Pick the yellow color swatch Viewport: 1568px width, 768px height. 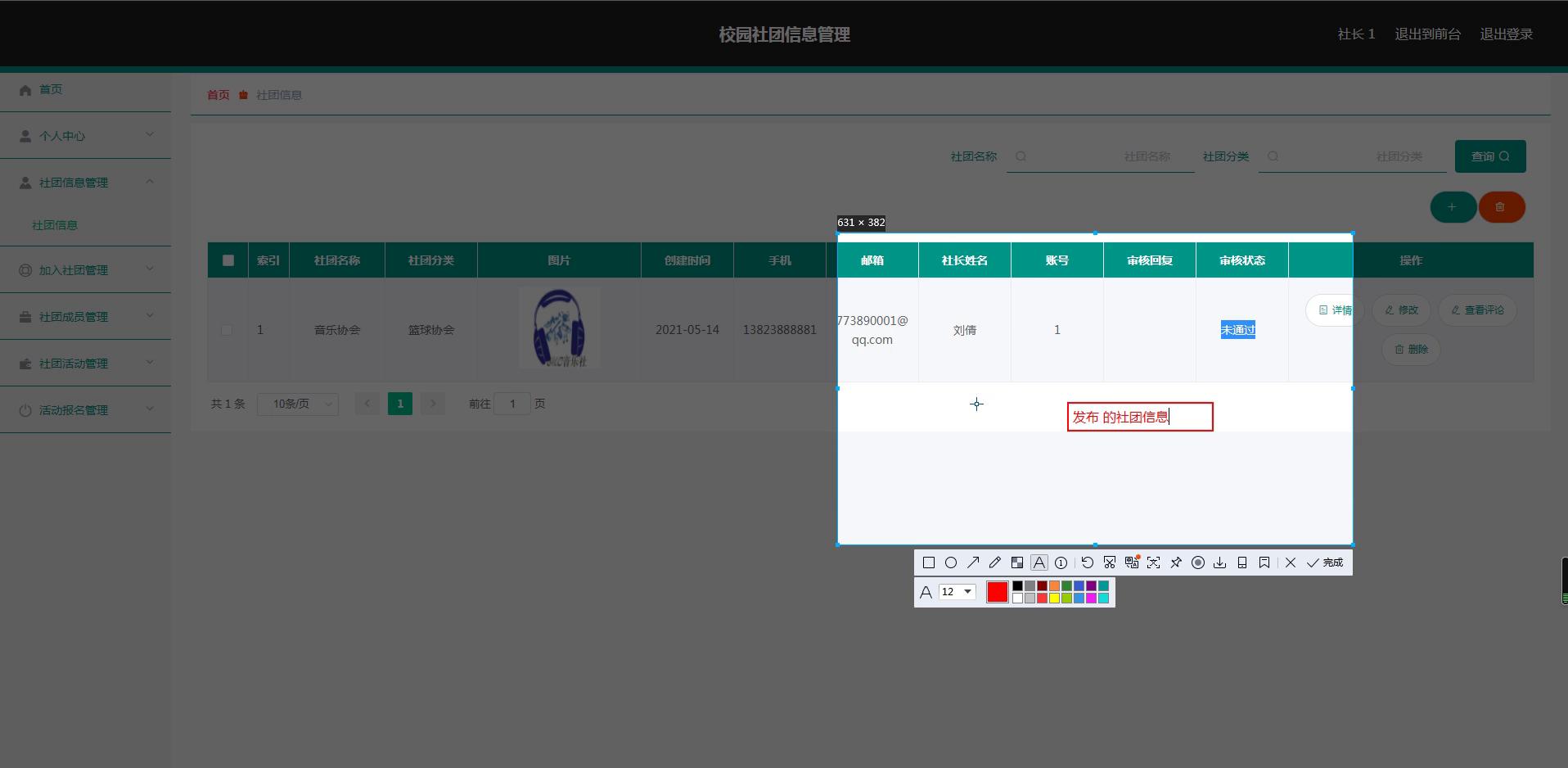pyautogui.click(x=1054, y=599)
